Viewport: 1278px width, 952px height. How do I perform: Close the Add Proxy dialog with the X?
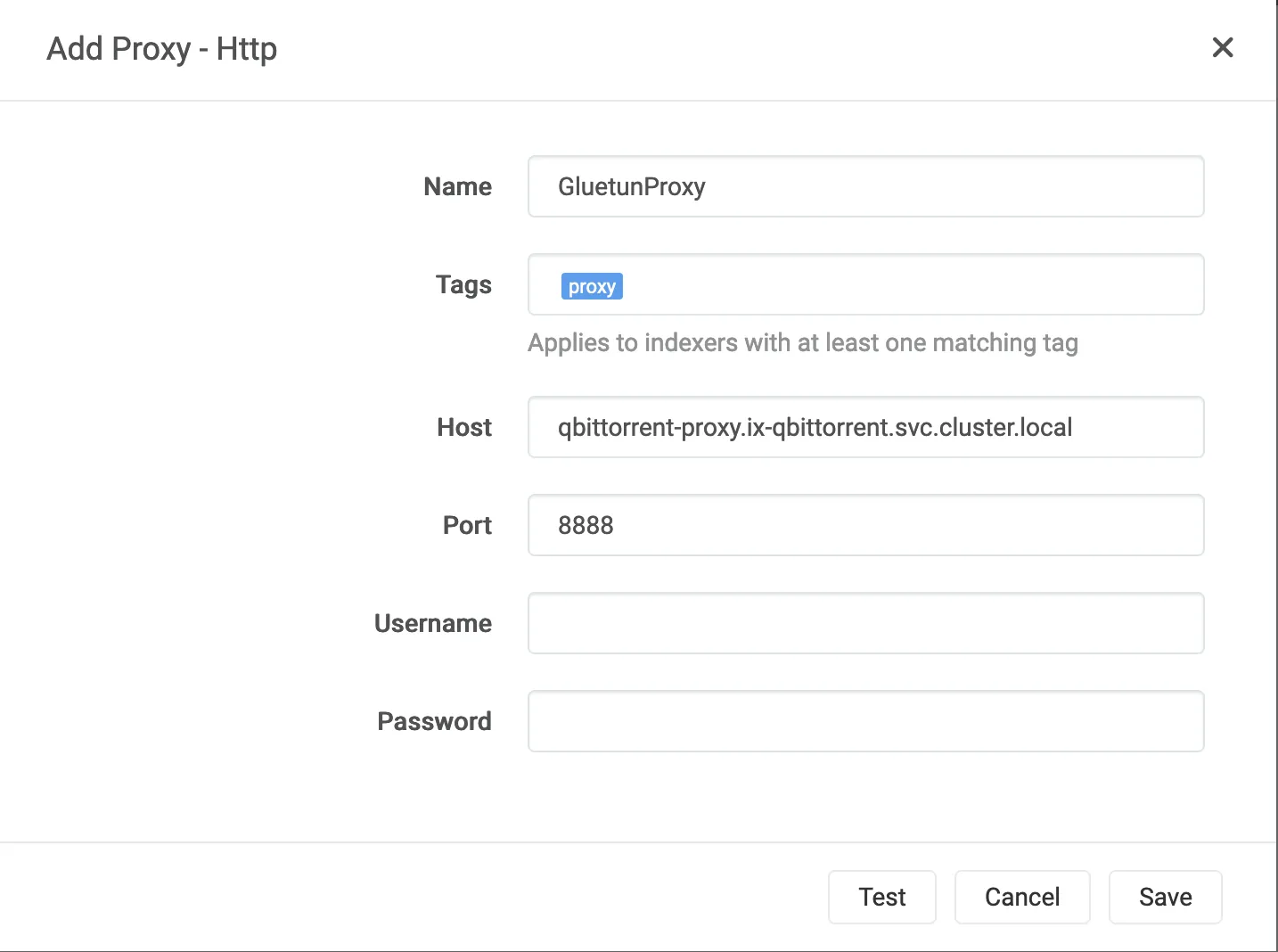pyautogui.click(x=1223, y=48)
